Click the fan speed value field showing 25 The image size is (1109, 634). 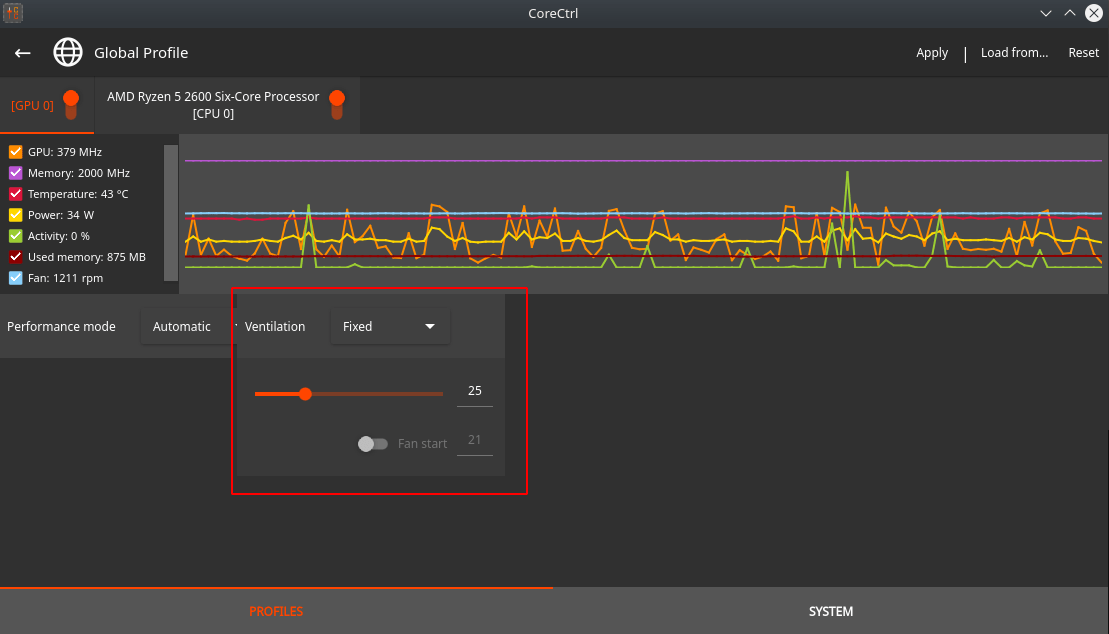(474, 391)
